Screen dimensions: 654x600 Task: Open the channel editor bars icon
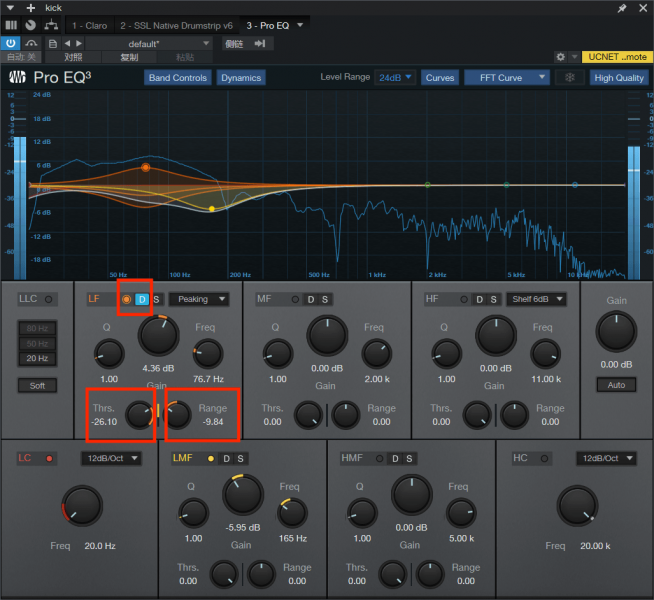point(11,25)
